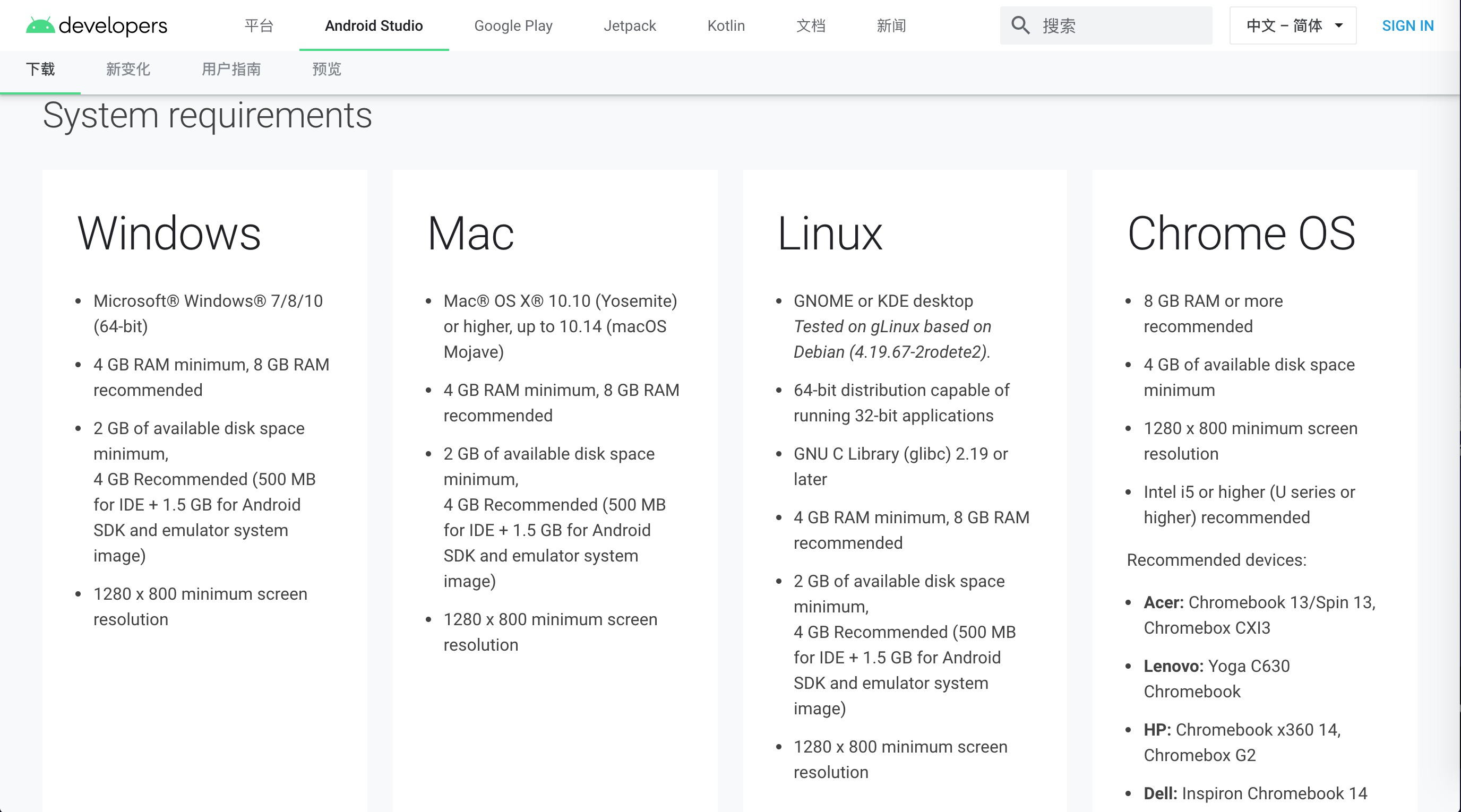Viewport: 1461px width, 812px height.
Task: Click "8 GB RAM or more recommended" text
Action: click(x=1213, y=314)
